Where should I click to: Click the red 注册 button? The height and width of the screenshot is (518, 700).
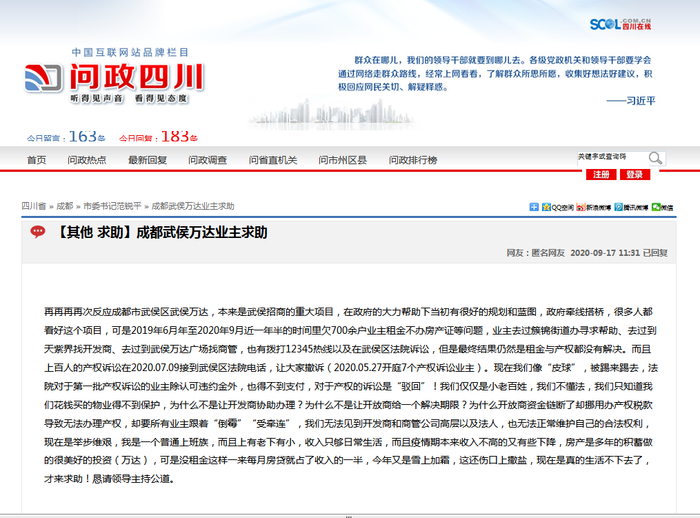coord(601,175)
